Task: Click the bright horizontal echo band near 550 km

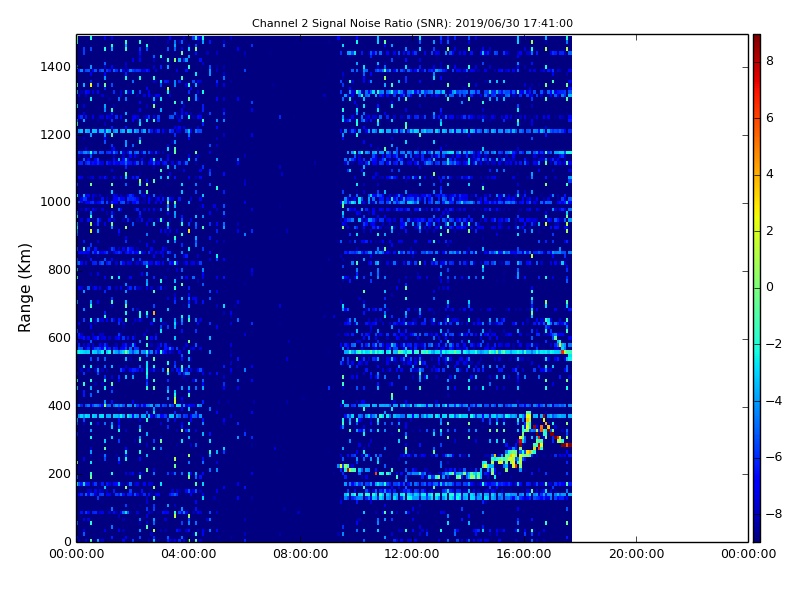Action: (x=457, y=352)
